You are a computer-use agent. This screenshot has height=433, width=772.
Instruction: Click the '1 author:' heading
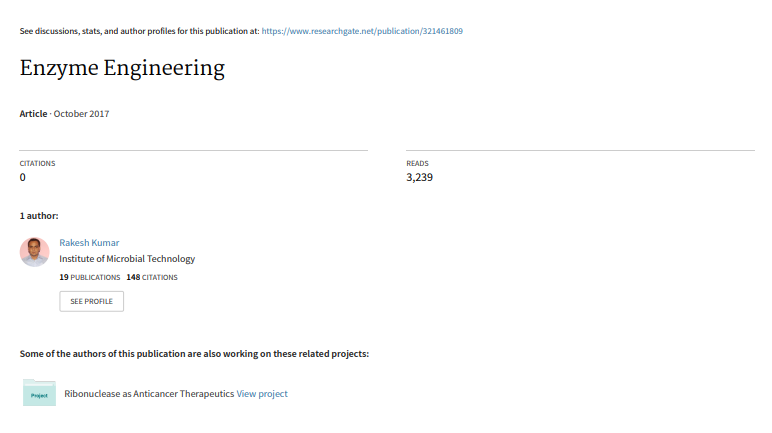tap(39, 216)
